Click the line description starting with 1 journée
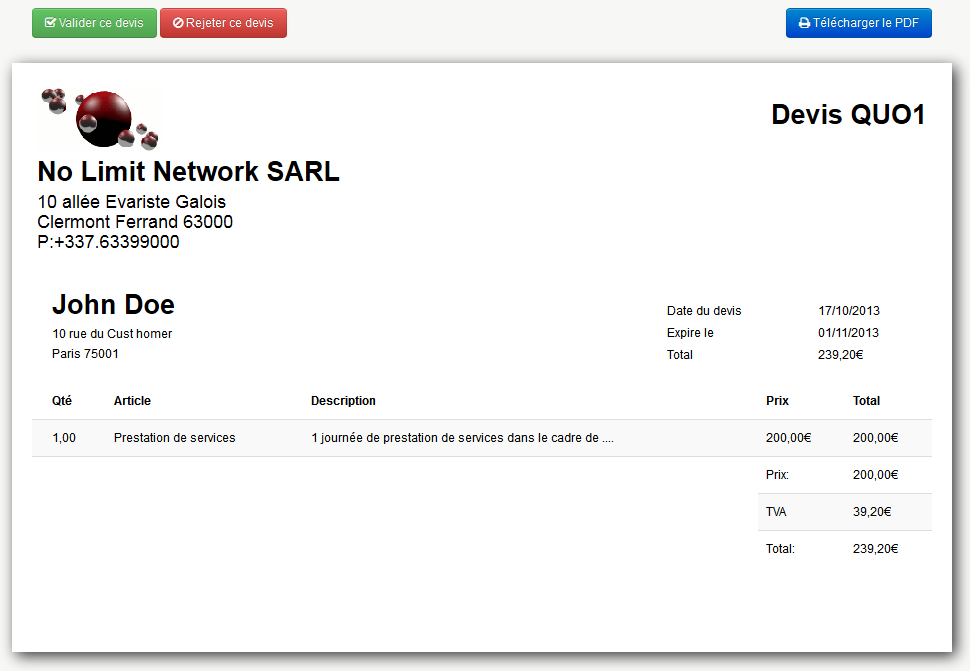Image resolution: width=970 pixels, height=671 pixels. coord(462,438)
